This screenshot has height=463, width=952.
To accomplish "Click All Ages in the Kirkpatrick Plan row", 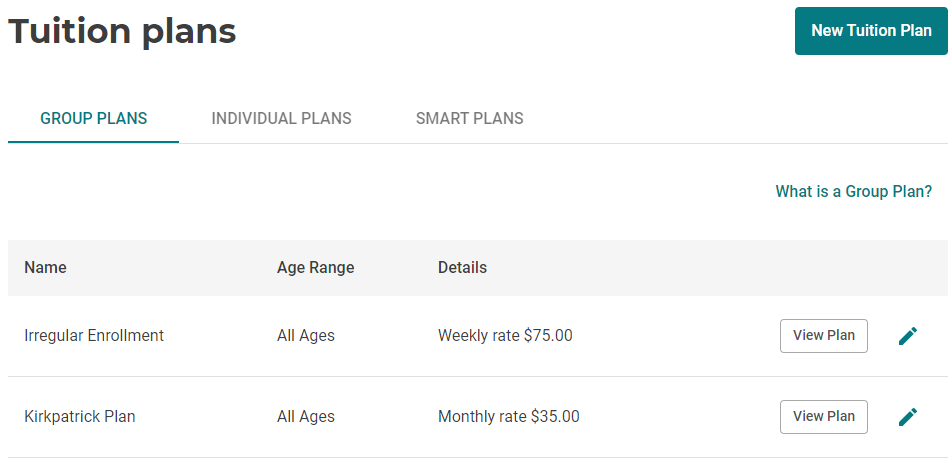I will (x=305, y=417).
